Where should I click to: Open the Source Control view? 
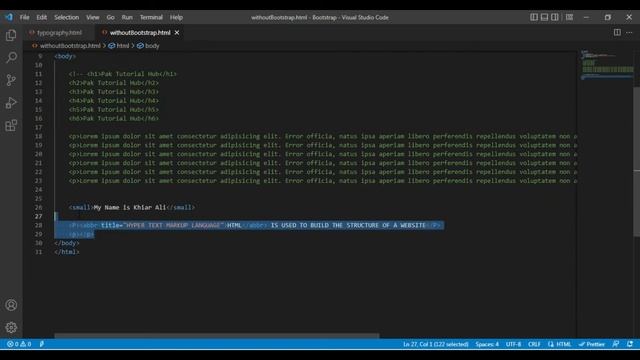coord(11,80)
